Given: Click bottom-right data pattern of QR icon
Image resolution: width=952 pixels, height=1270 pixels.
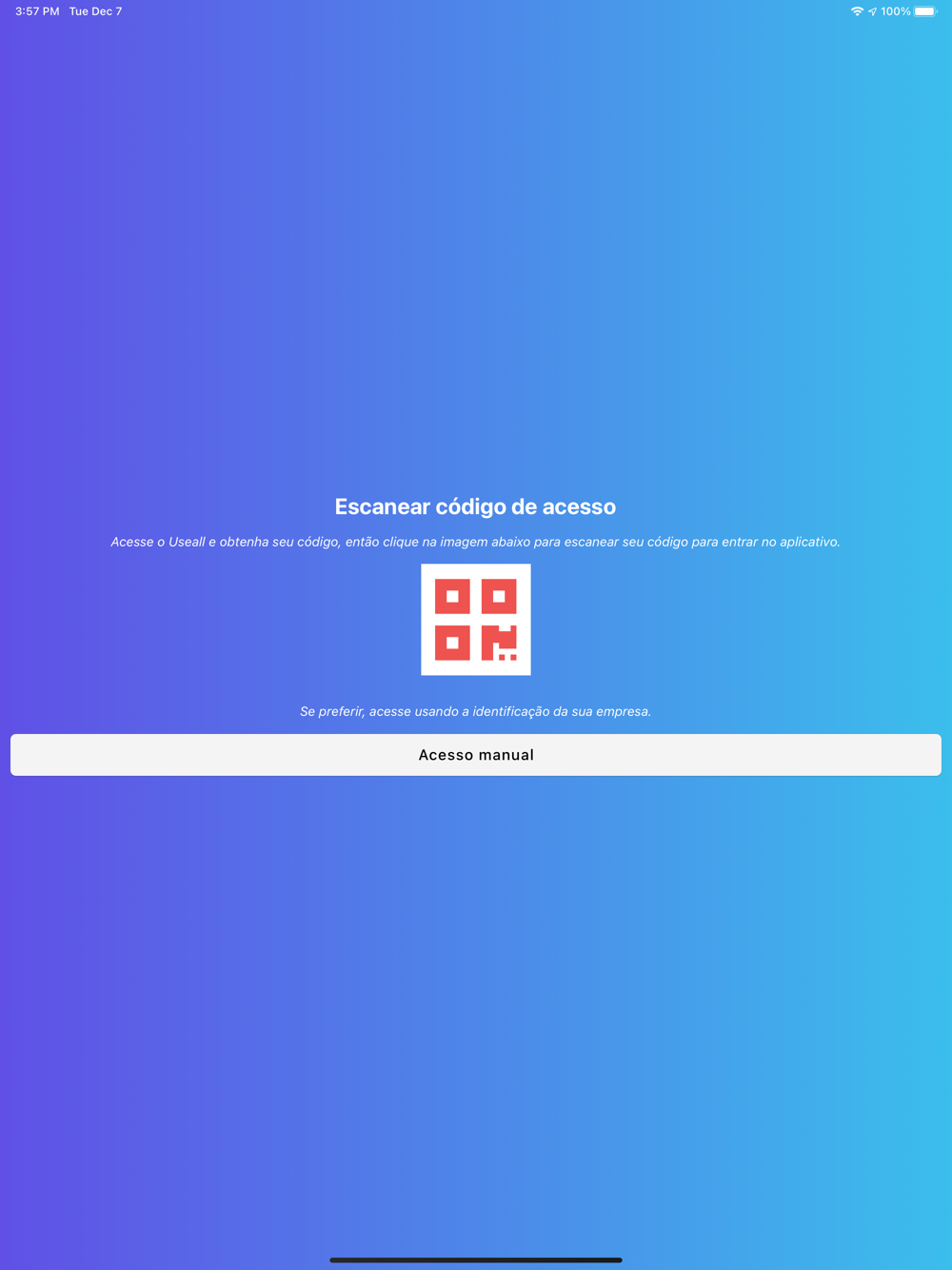Looking at the screenshot, I should click(499, 644).
